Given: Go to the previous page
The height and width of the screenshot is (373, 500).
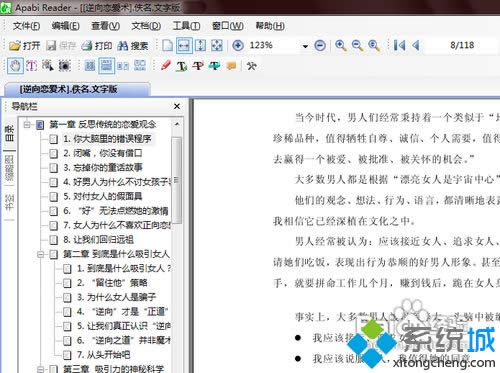Looking at the screenshot, I should pos(416,45).
